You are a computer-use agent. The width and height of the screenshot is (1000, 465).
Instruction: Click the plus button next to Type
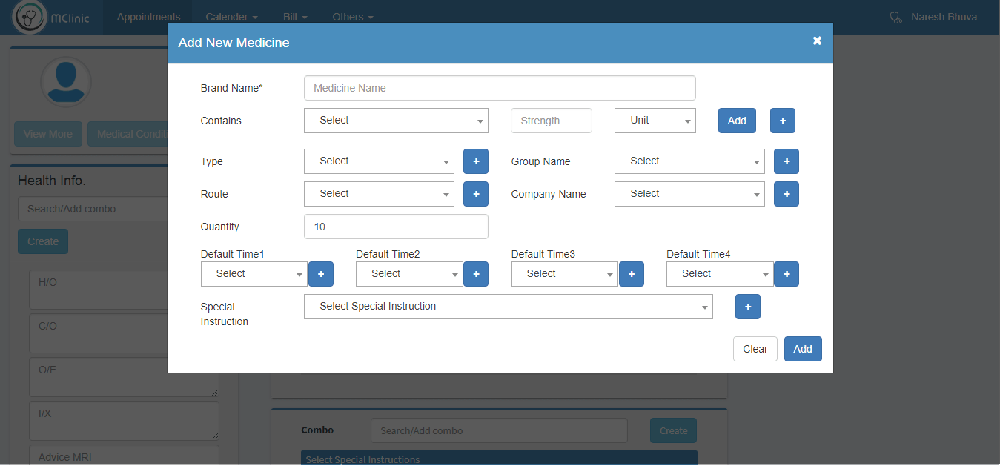476,161
